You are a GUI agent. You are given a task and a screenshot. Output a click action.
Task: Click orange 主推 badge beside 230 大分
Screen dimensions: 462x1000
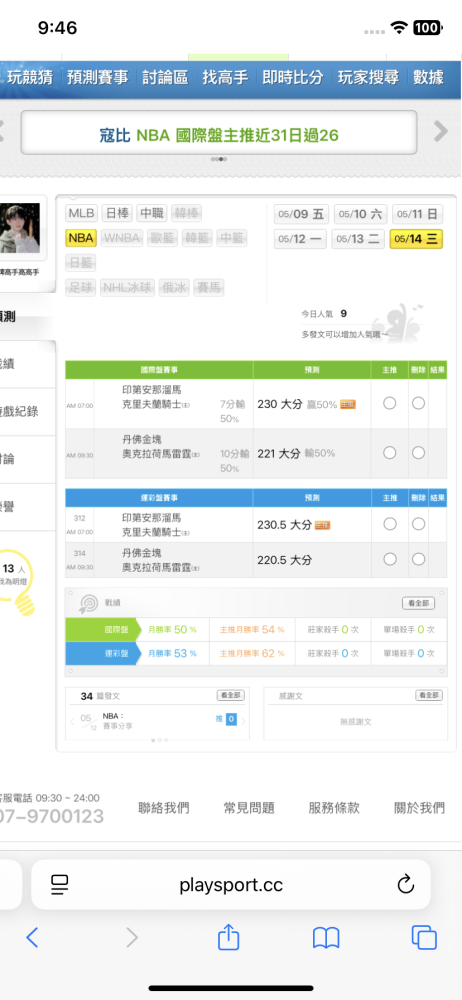click(x=348, y=404)
